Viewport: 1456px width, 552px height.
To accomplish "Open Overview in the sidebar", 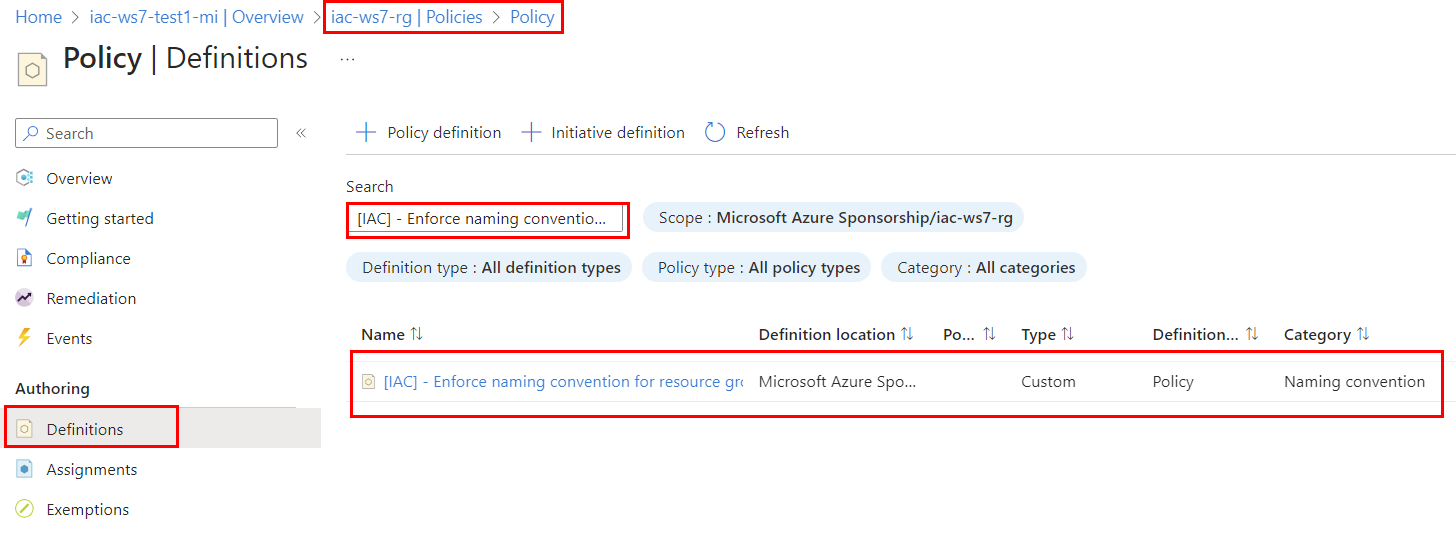I will 79,178.
